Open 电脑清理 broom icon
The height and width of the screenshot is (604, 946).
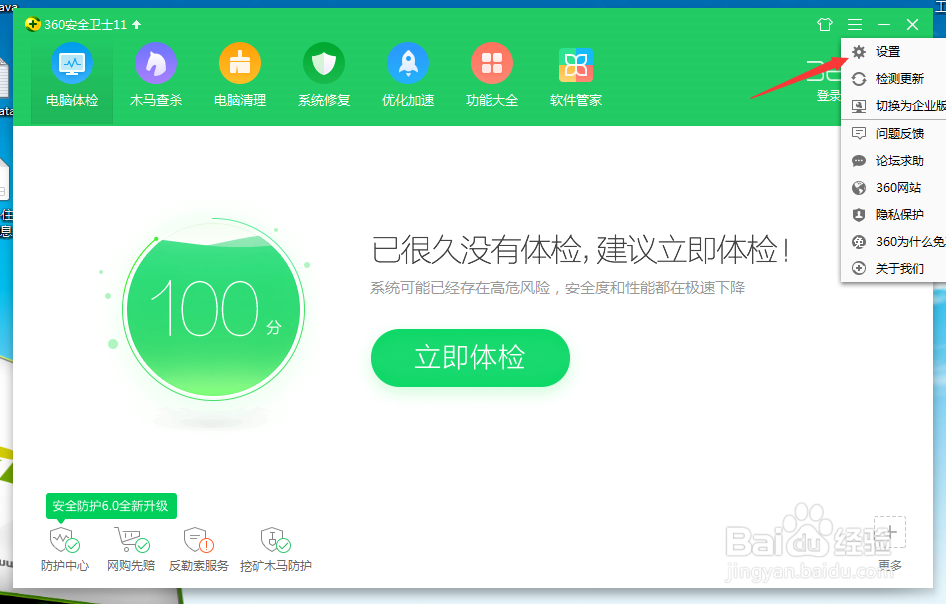point(240,63)
